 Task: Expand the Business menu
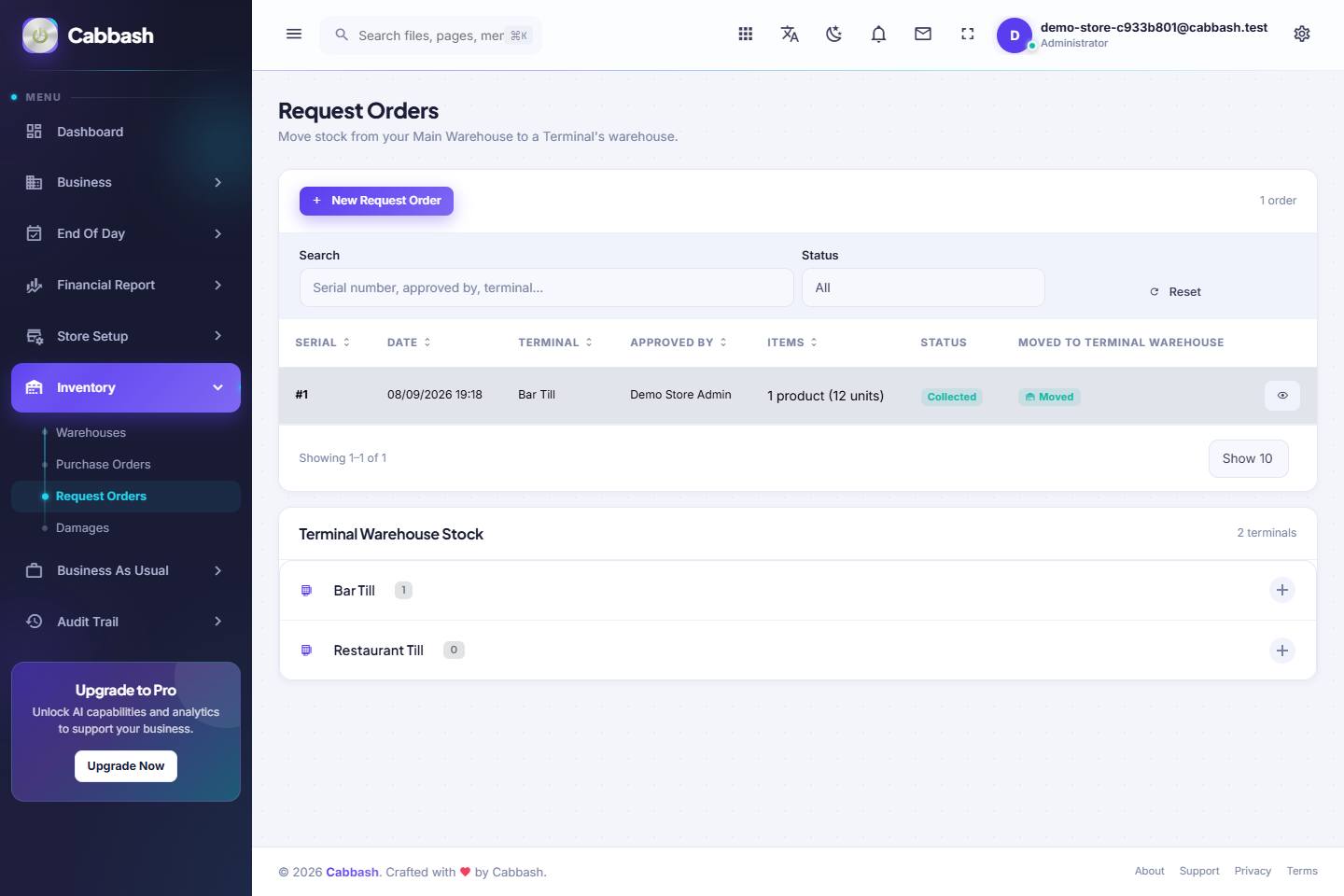pos(126,183)
